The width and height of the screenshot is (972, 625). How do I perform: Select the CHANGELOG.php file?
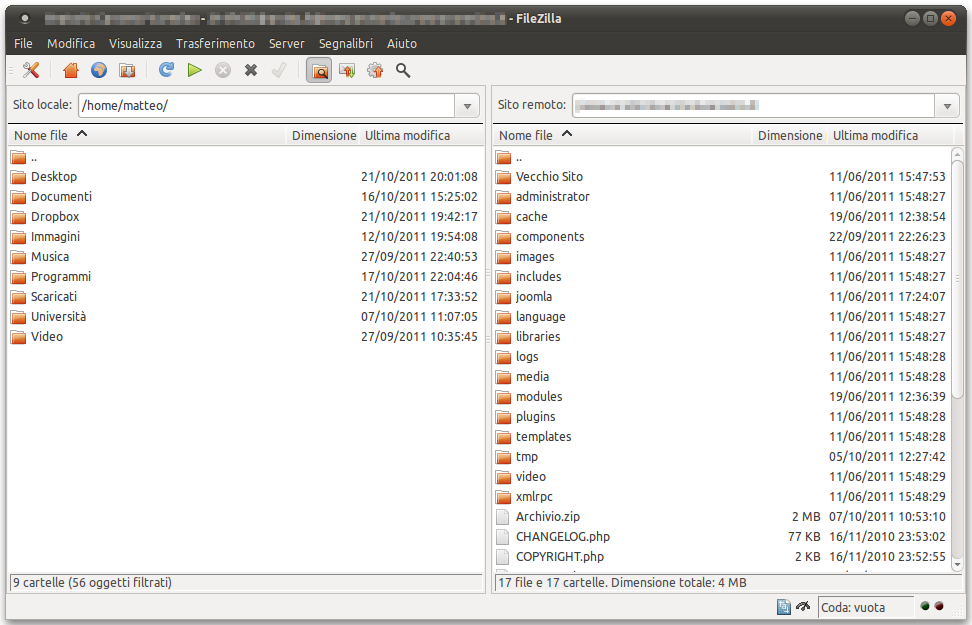[x=722, y=536]
